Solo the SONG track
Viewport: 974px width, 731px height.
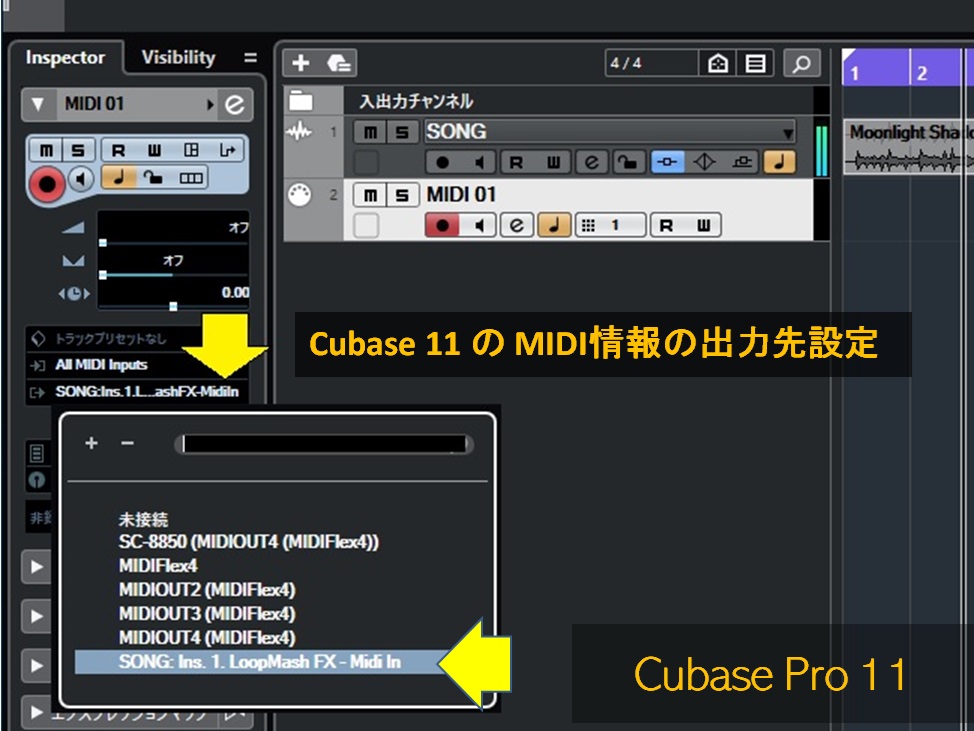[x=403, y=132]
